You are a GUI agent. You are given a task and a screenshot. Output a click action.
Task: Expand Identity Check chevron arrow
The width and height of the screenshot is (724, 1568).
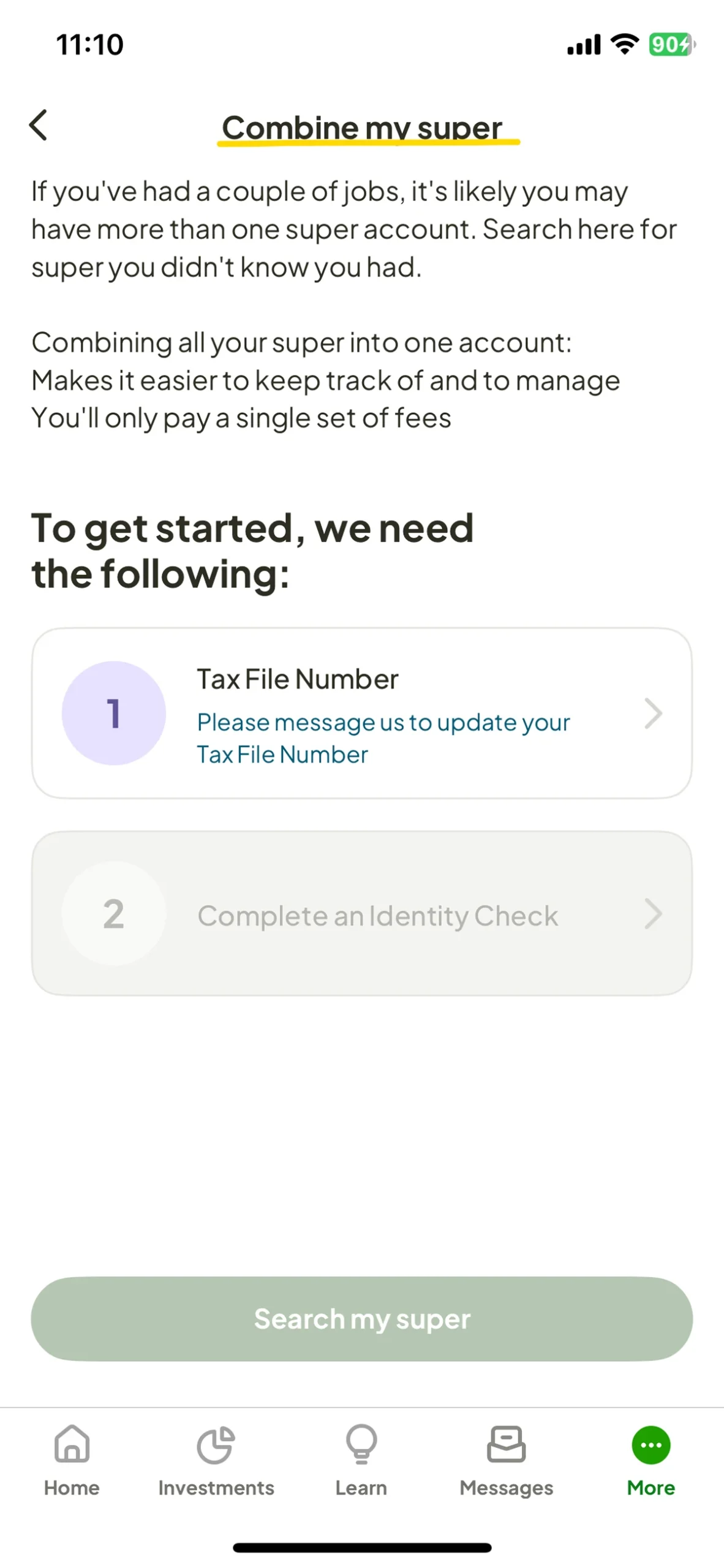[x=653, y=913]
